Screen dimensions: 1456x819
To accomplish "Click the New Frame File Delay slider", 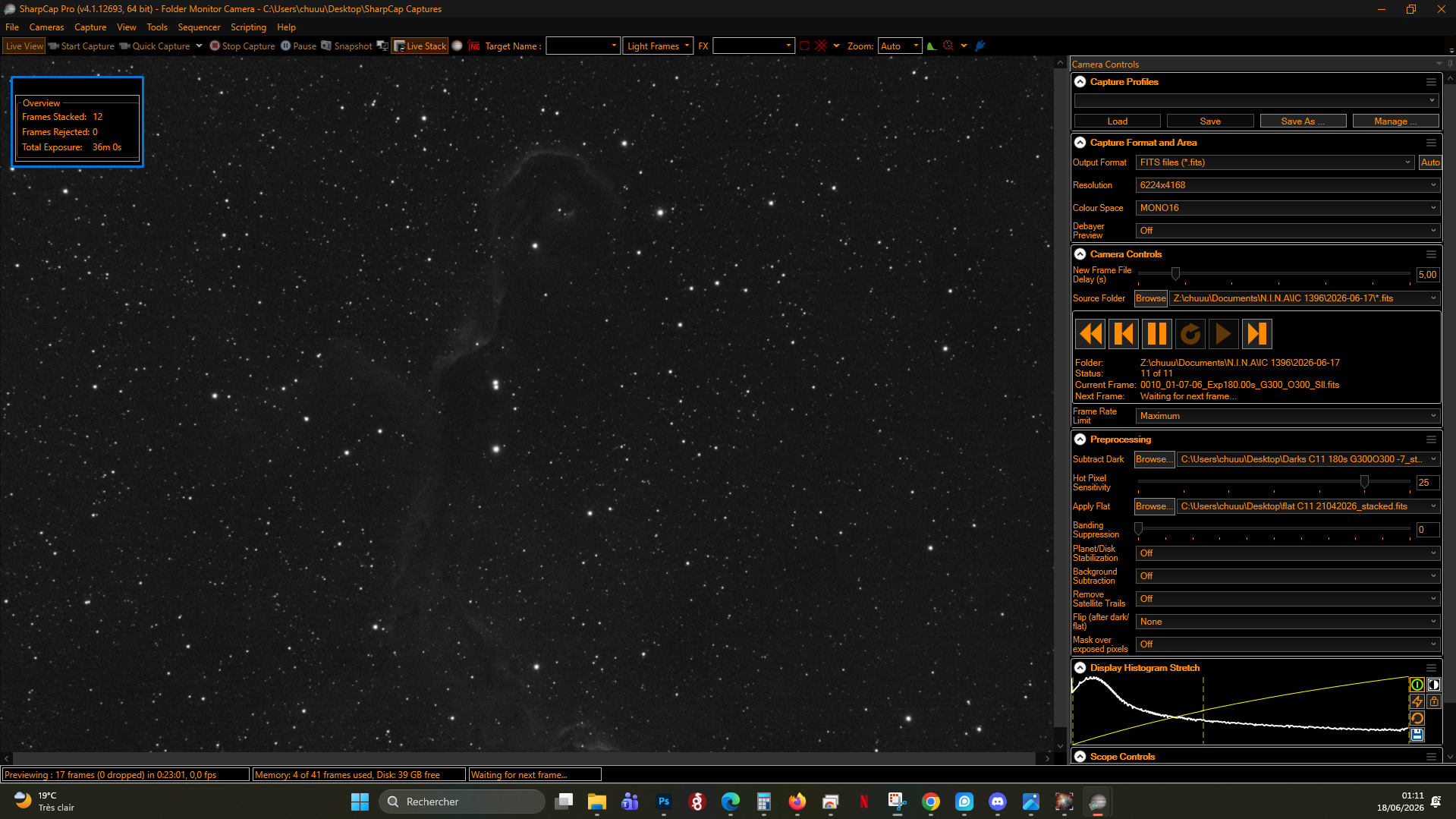I will coord(1274,274).
